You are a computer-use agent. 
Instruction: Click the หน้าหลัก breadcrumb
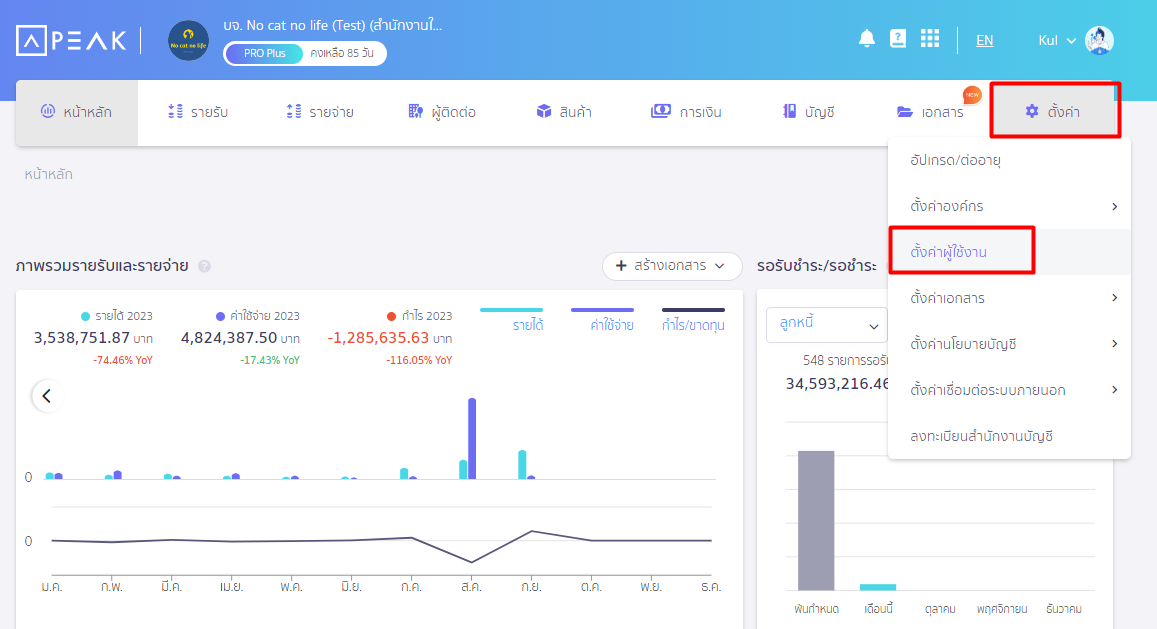[x=49, y=174]
